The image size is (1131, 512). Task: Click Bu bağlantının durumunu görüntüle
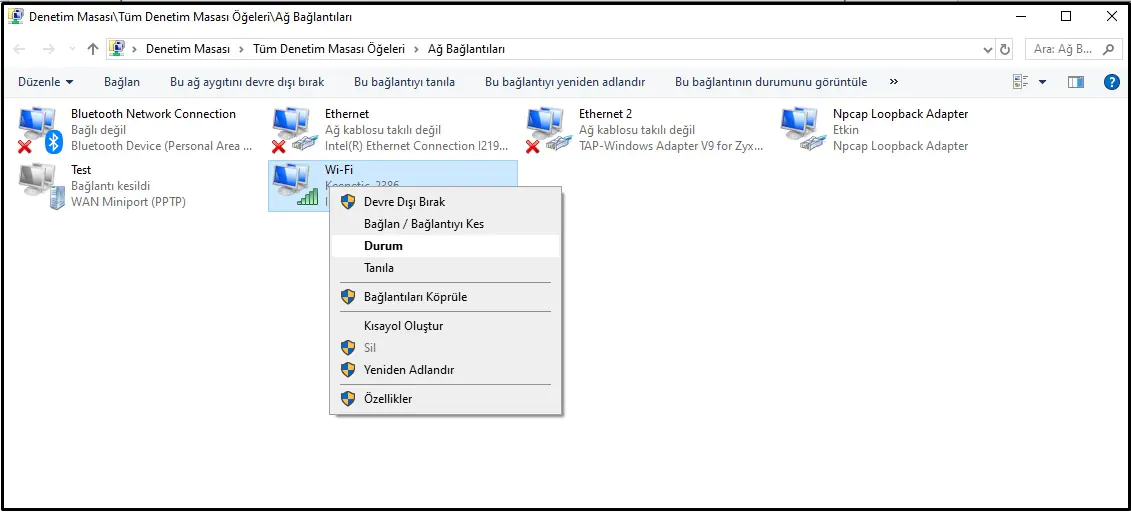[x=771, y=82]
